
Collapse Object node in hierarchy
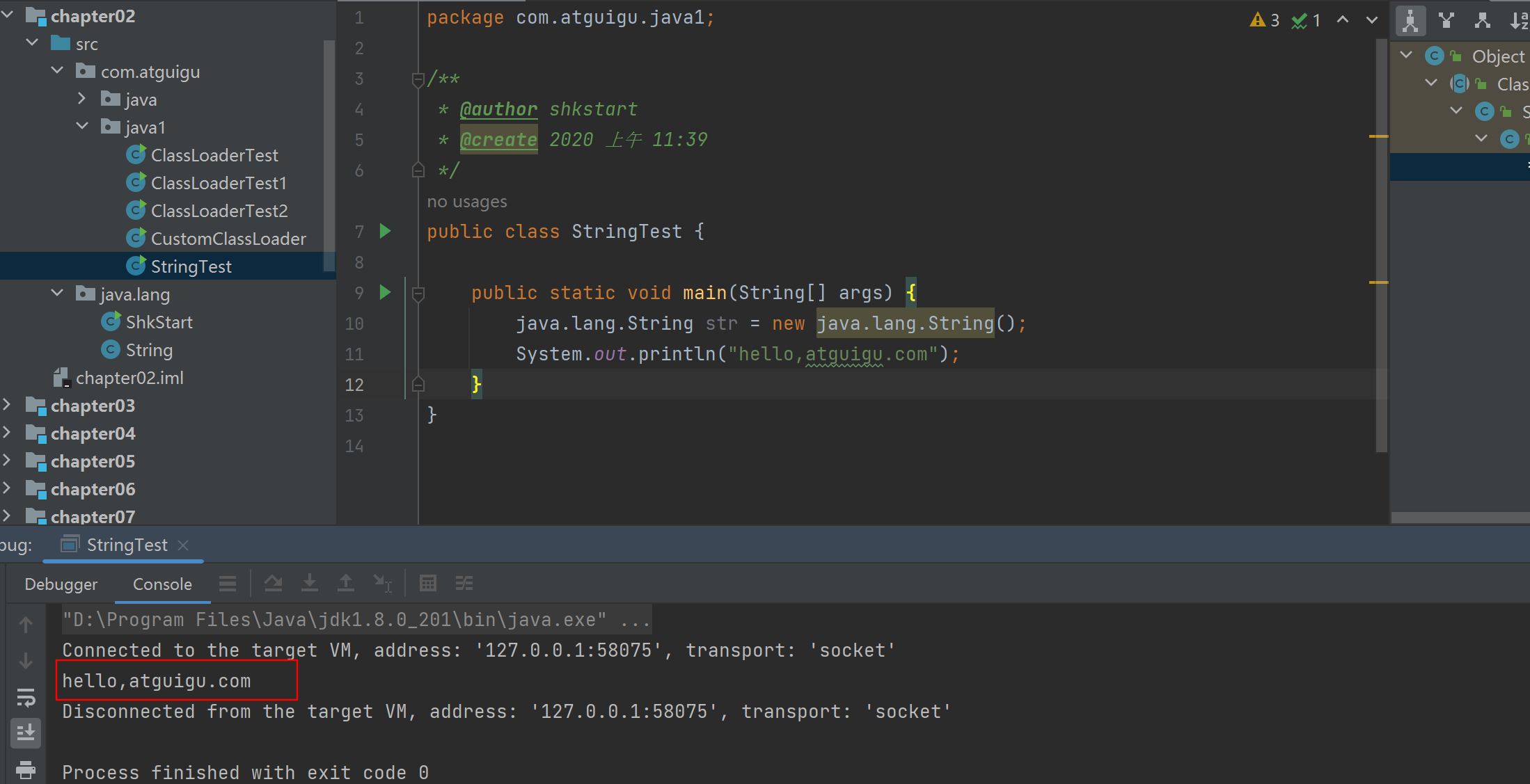point(1406,55)
